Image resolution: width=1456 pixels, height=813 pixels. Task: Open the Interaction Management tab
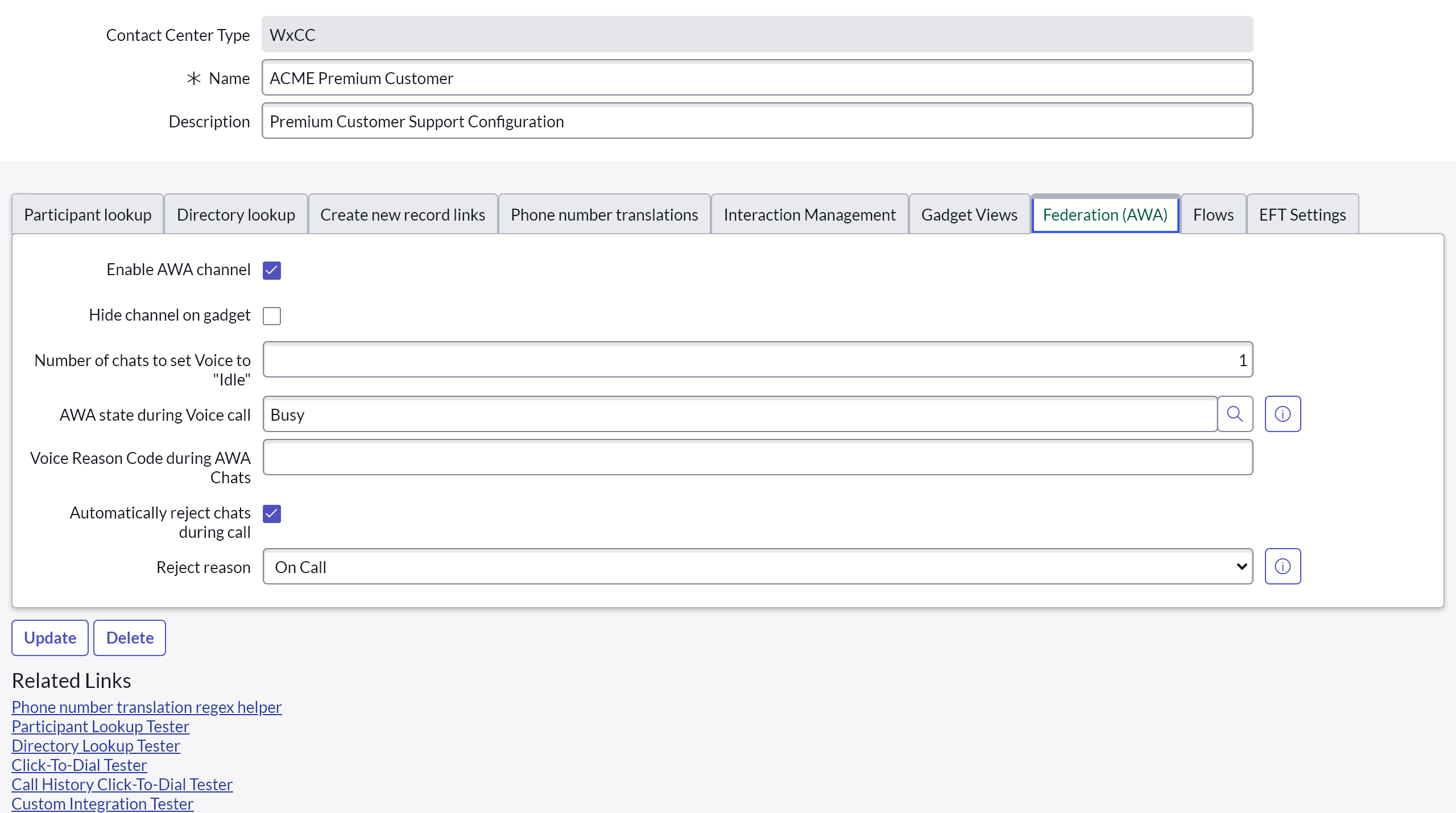click(x=809, y=214)
